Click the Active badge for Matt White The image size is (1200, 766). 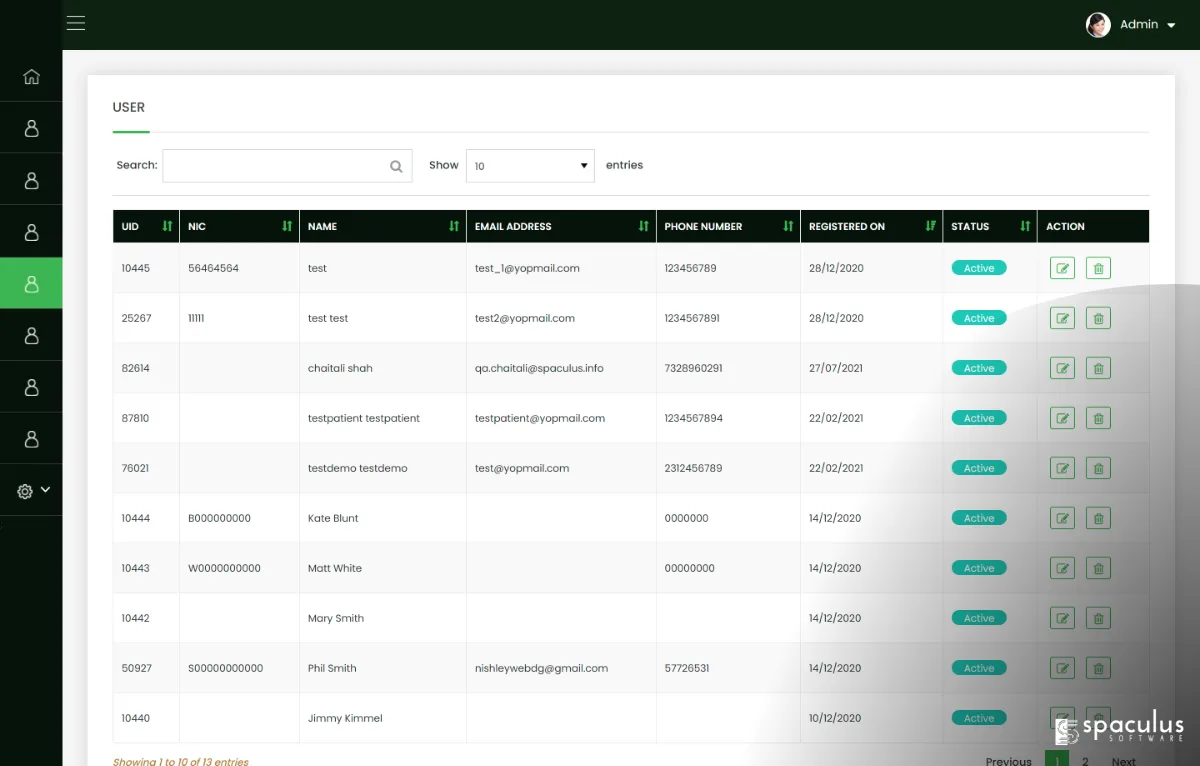pos(979,568)
